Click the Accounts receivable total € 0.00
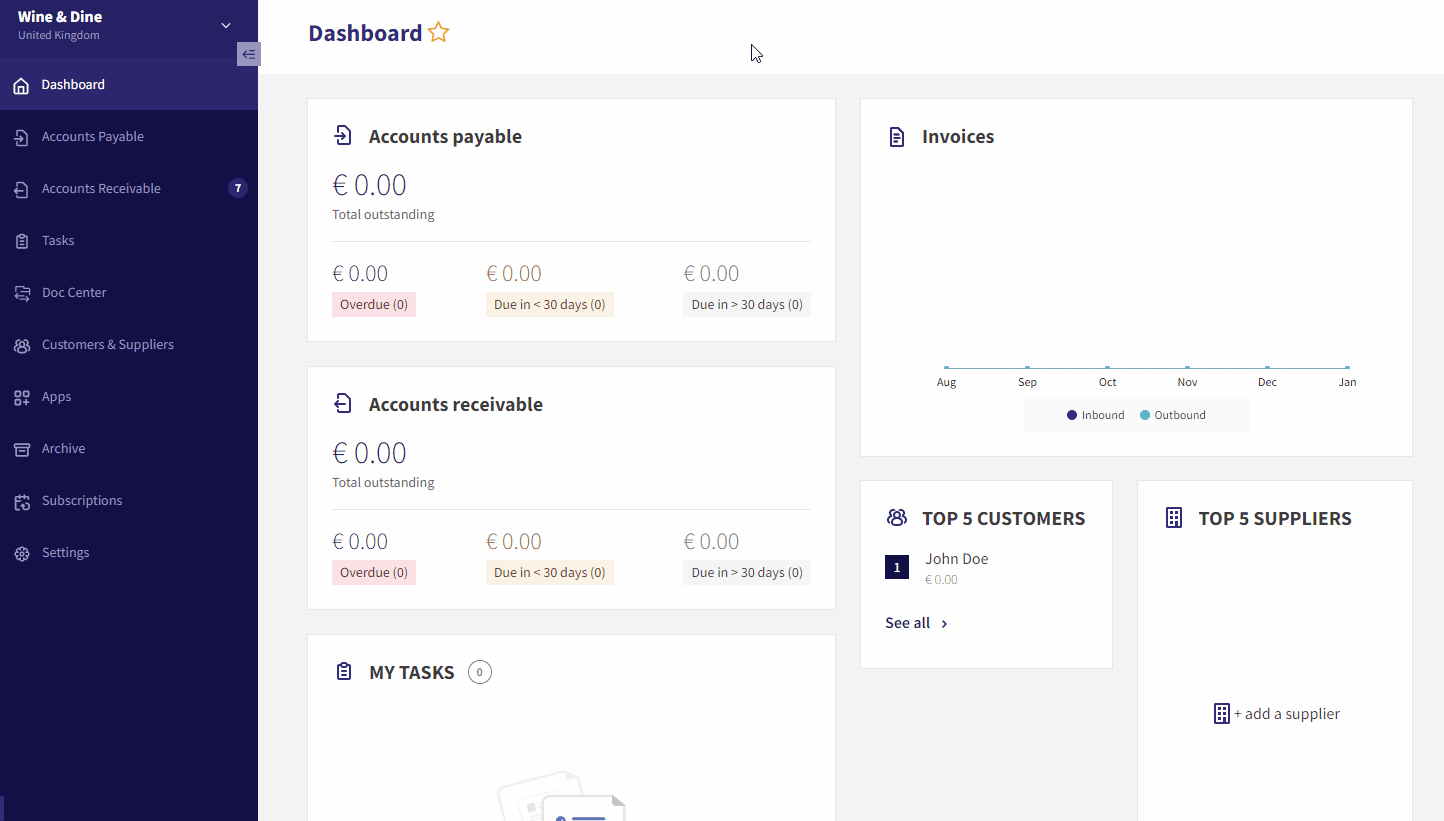Viewport: 1444px width, 821px height. pyautogui.click(x=369, y=453)
